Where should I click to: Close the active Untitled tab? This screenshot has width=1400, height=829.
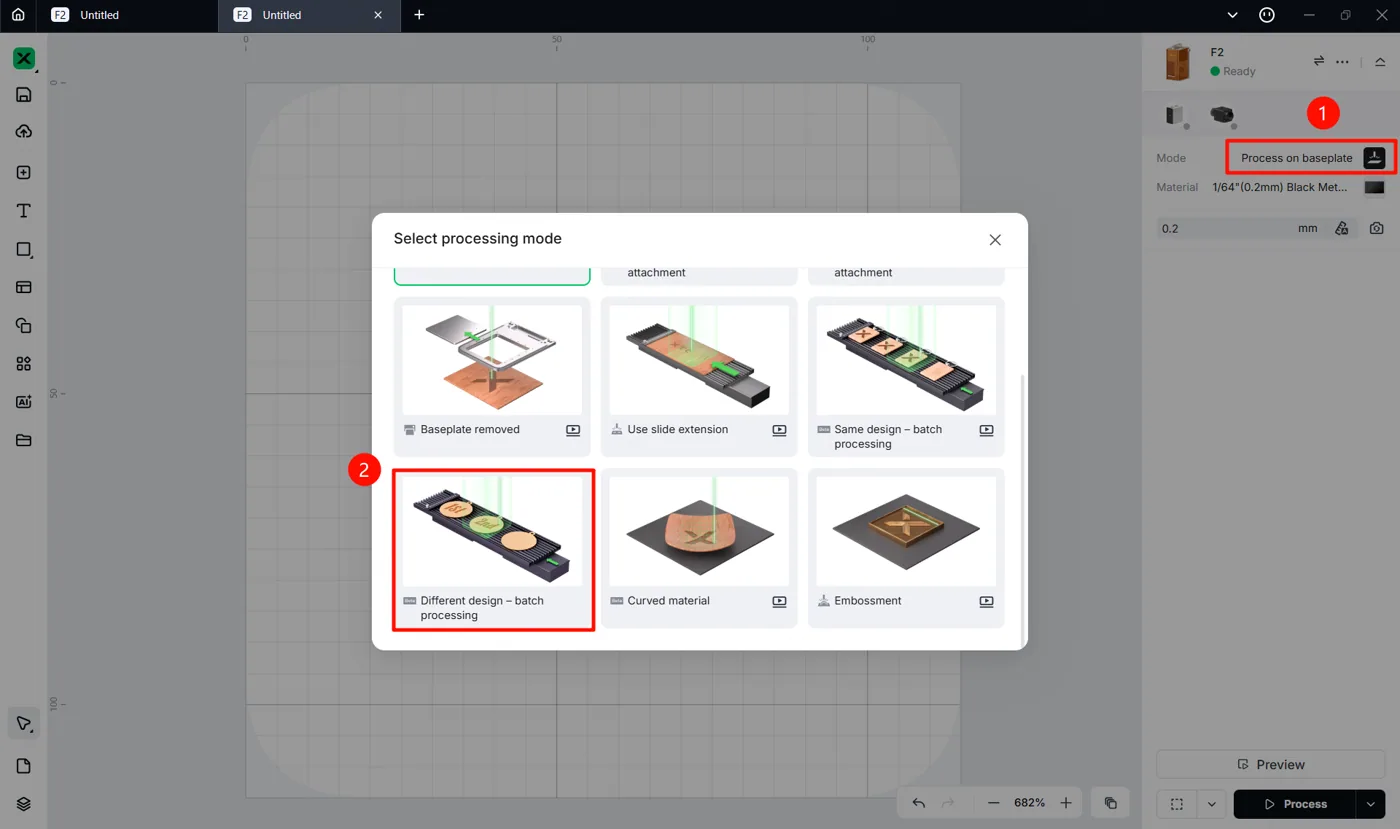click(x=377, y=15)
